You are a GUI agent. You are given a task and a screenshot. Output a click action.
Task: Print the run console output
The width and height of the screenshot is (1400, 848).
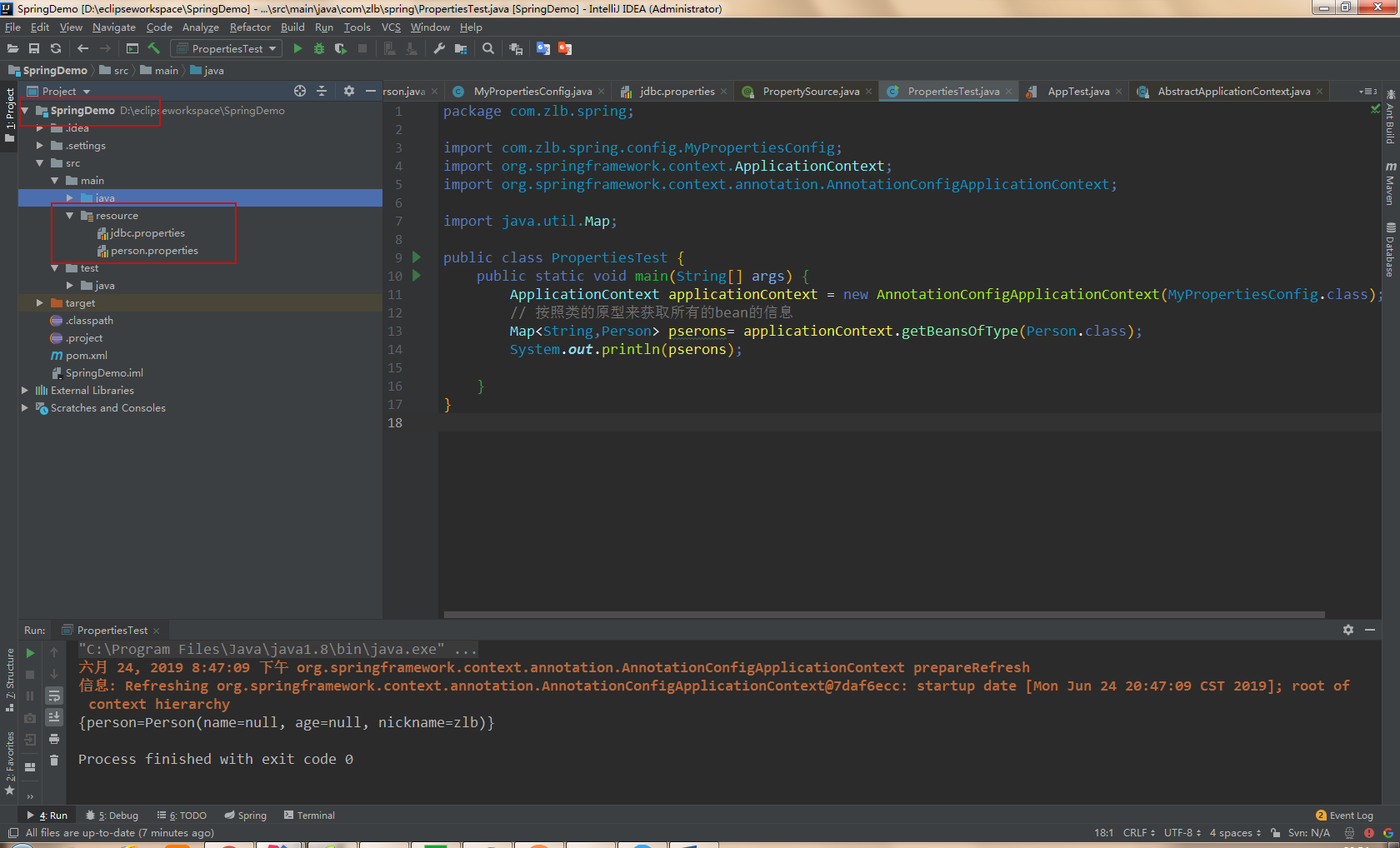pyautogui.click(x=54, y=739)
